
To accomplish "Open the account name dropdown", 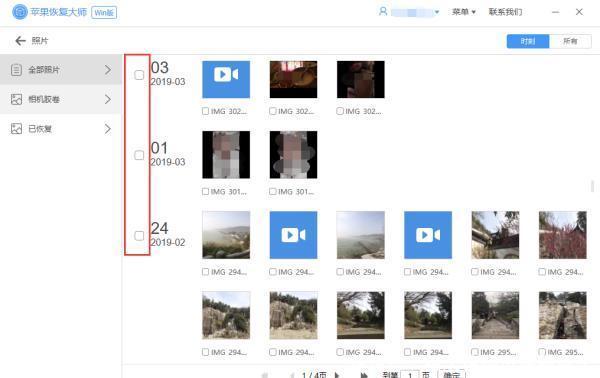I will [x=437, y=12].
